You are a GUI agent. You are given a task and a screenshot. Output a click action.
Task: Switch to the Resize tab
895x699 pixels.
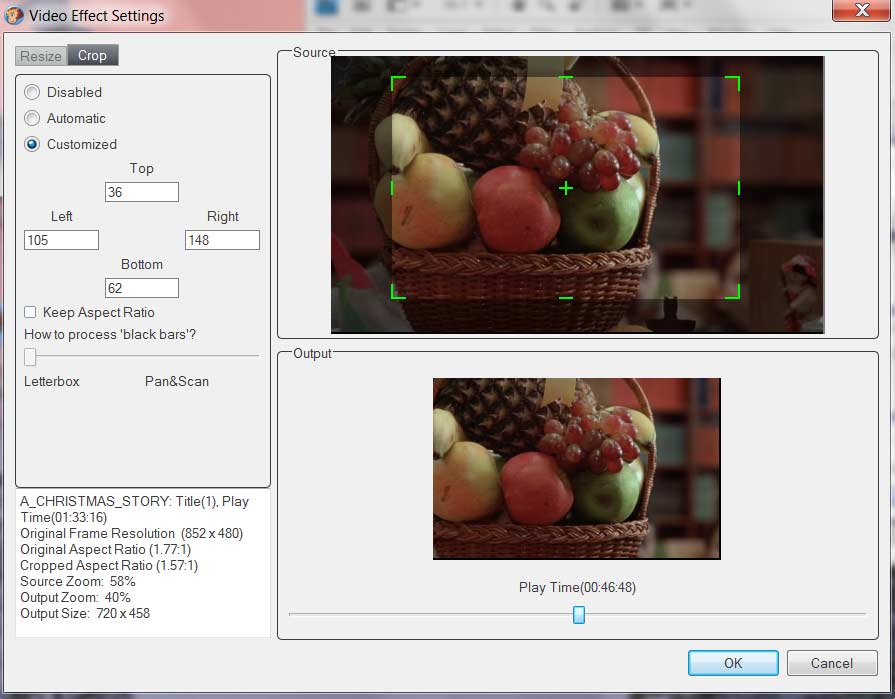(x=41, y=56)
